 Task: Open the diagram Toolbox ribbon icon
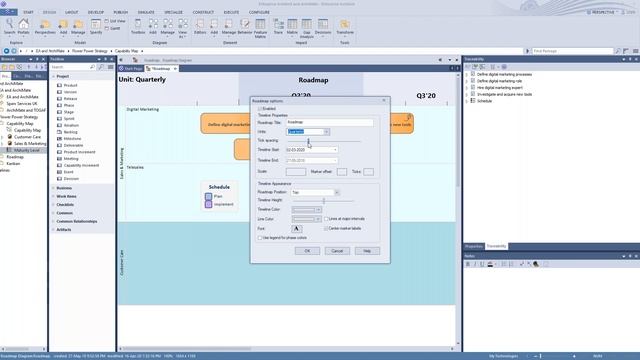coord(138,27)
